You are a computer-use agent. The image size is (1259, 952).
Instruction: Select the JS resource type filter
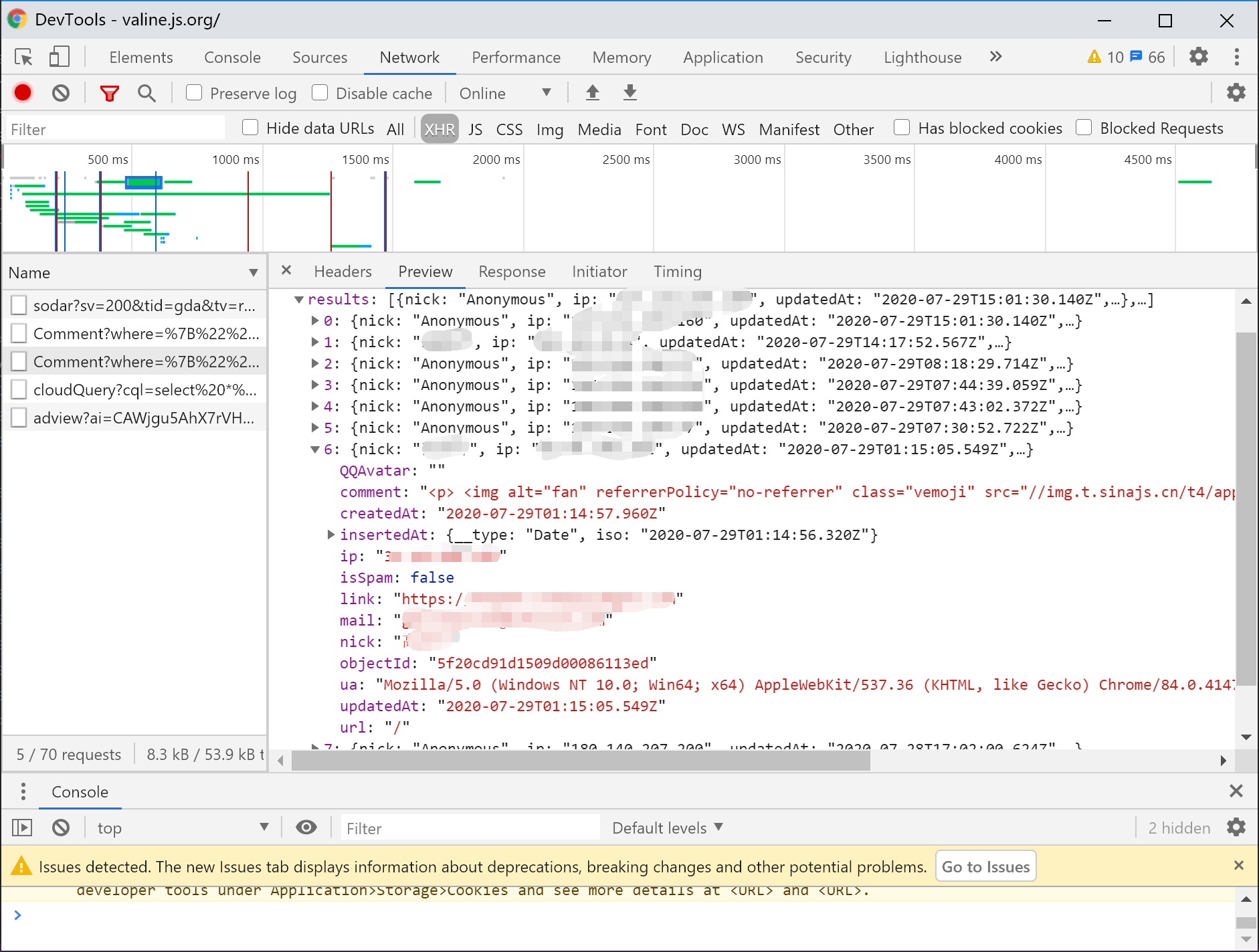click(475, 129)
